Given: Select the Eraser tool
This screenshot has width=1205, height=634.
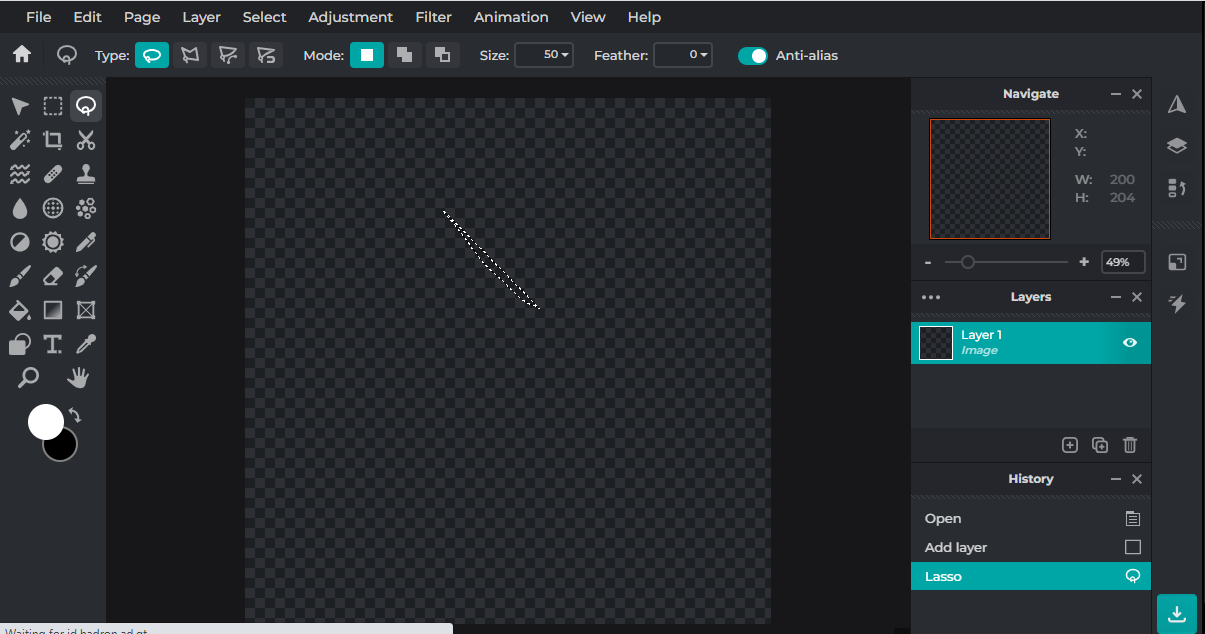Looking at the screenshot, I should tap(53, 276).
